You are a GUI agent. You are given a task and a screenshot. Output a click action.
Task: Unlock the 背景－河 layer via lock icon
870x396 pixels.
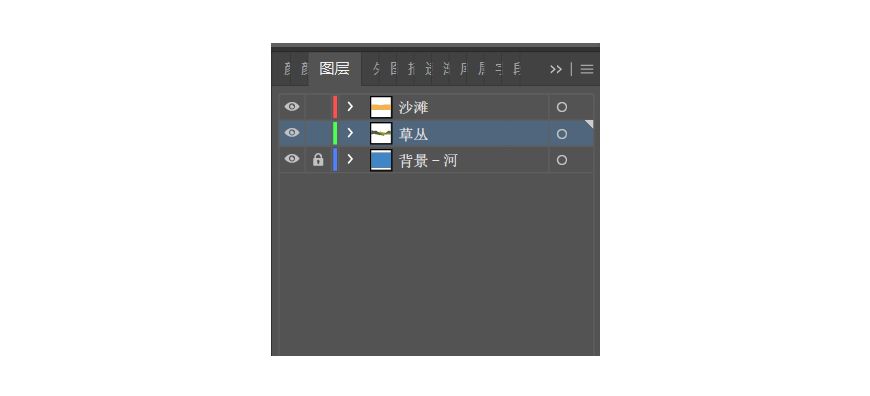tap(318, 160)
